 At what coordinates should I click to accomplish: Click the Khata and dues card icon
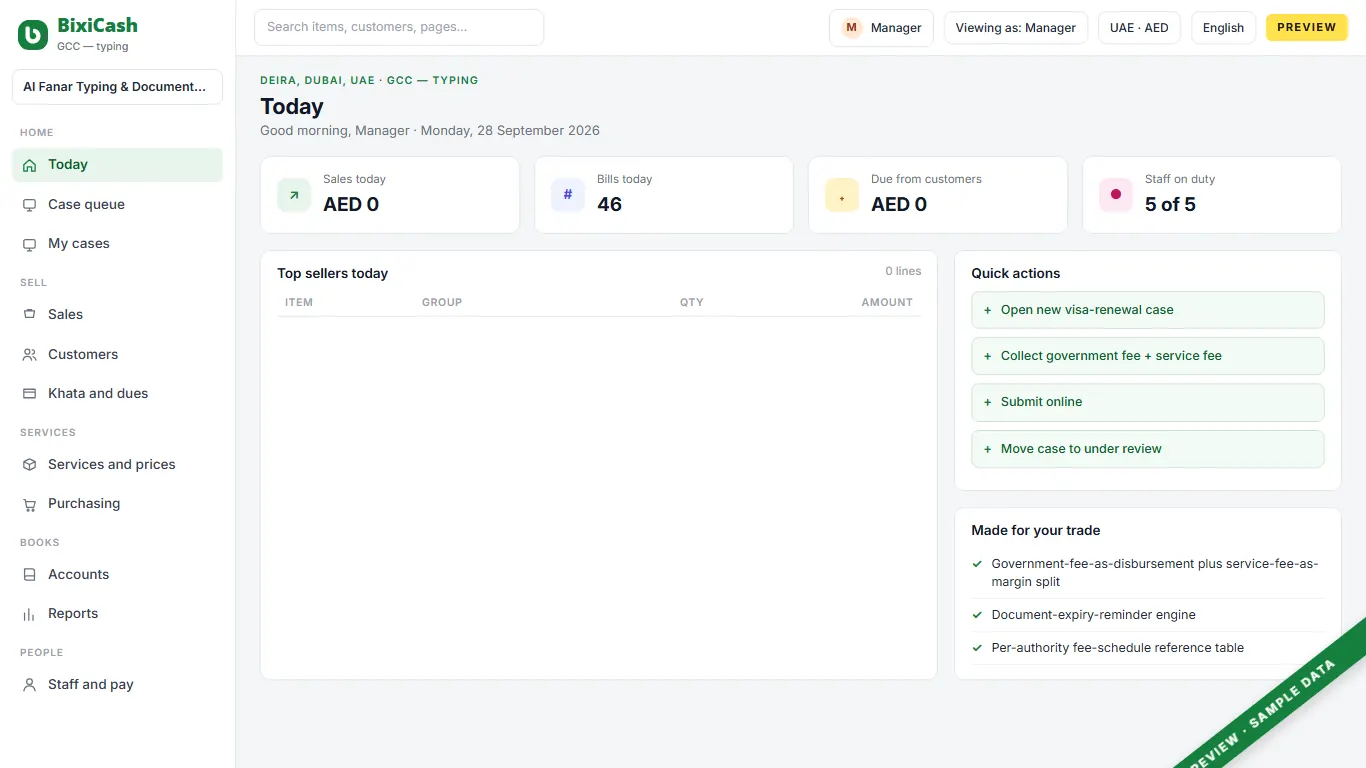(x=29, y=393)
